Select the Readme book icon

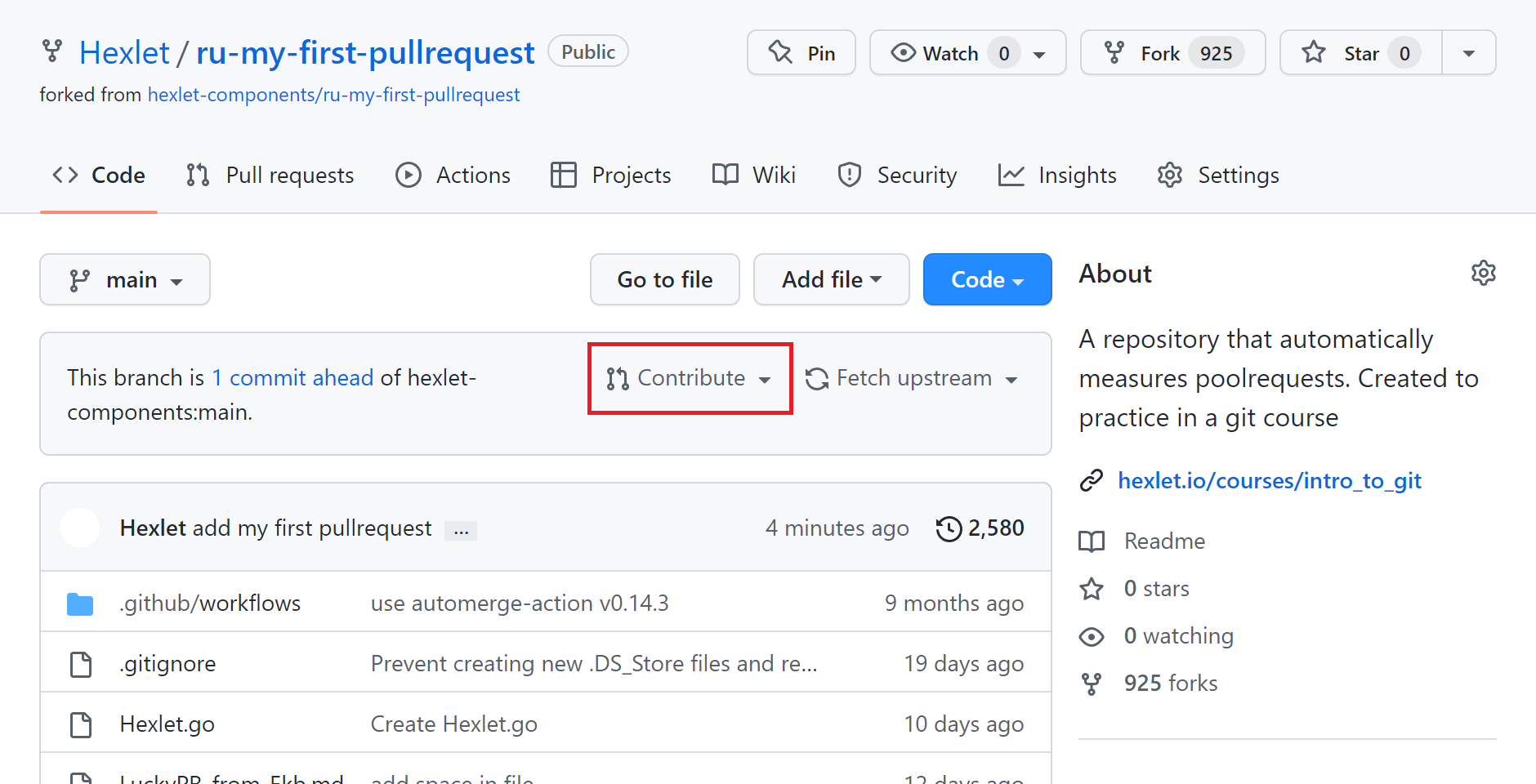[1092, 541]
